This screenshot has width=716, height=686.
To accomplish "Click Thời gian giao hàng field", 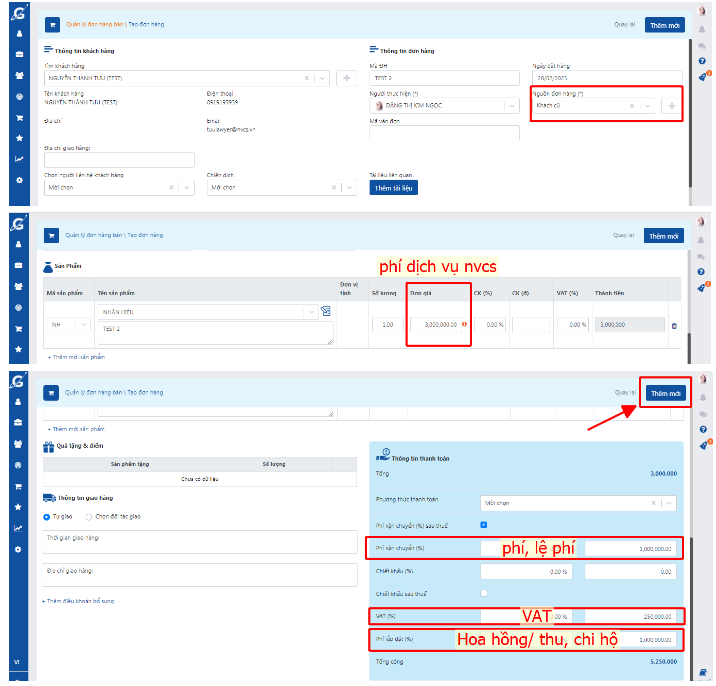I will (200, 542).
